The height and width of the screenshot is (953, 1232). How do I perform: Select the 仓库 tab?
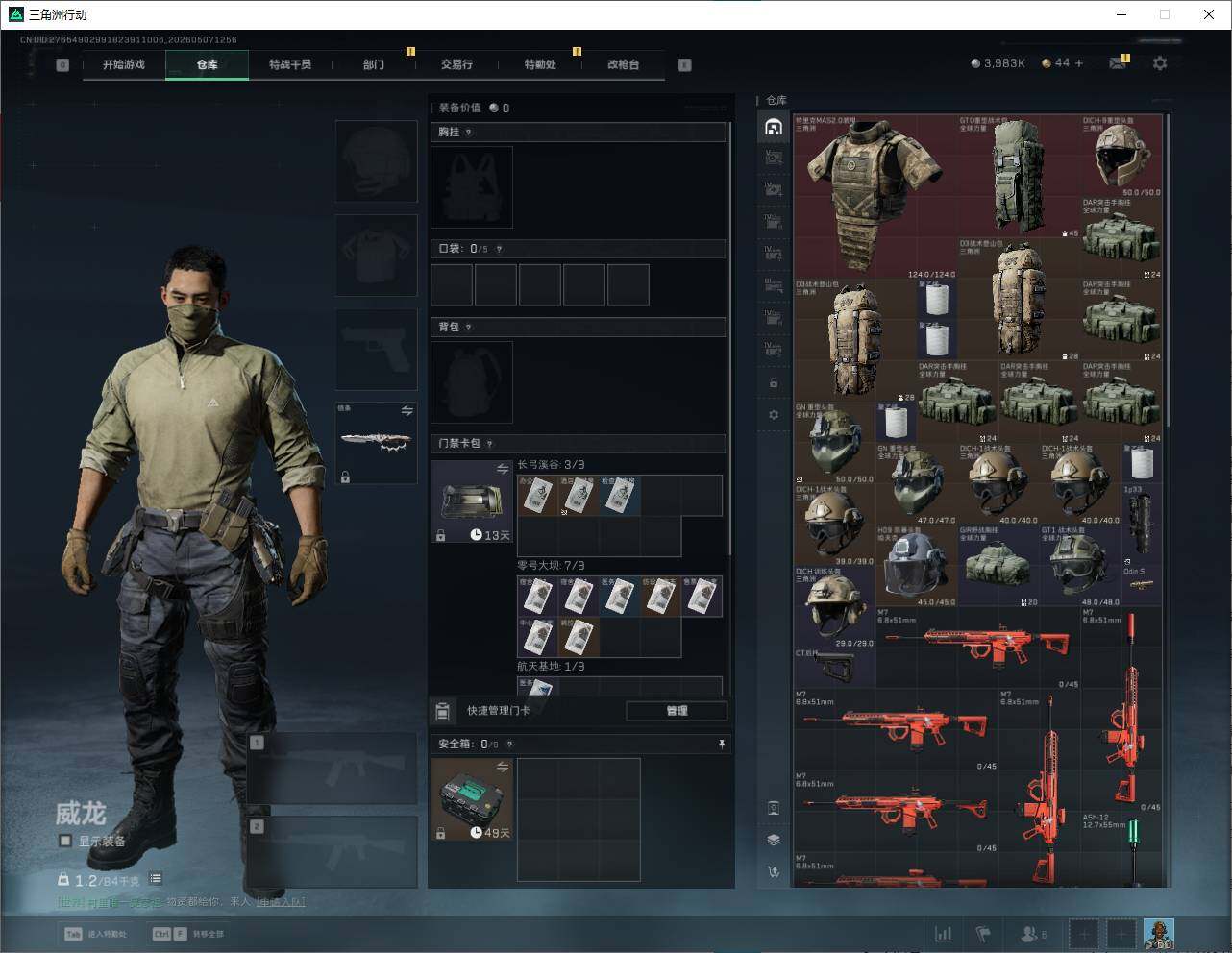[207, 64]
